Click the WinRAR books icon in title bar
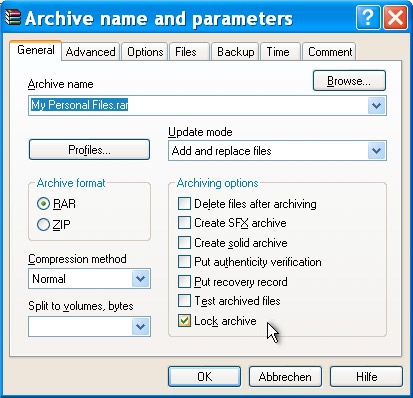This screenshot has width=413, height=398. click(x=13, y=17)
